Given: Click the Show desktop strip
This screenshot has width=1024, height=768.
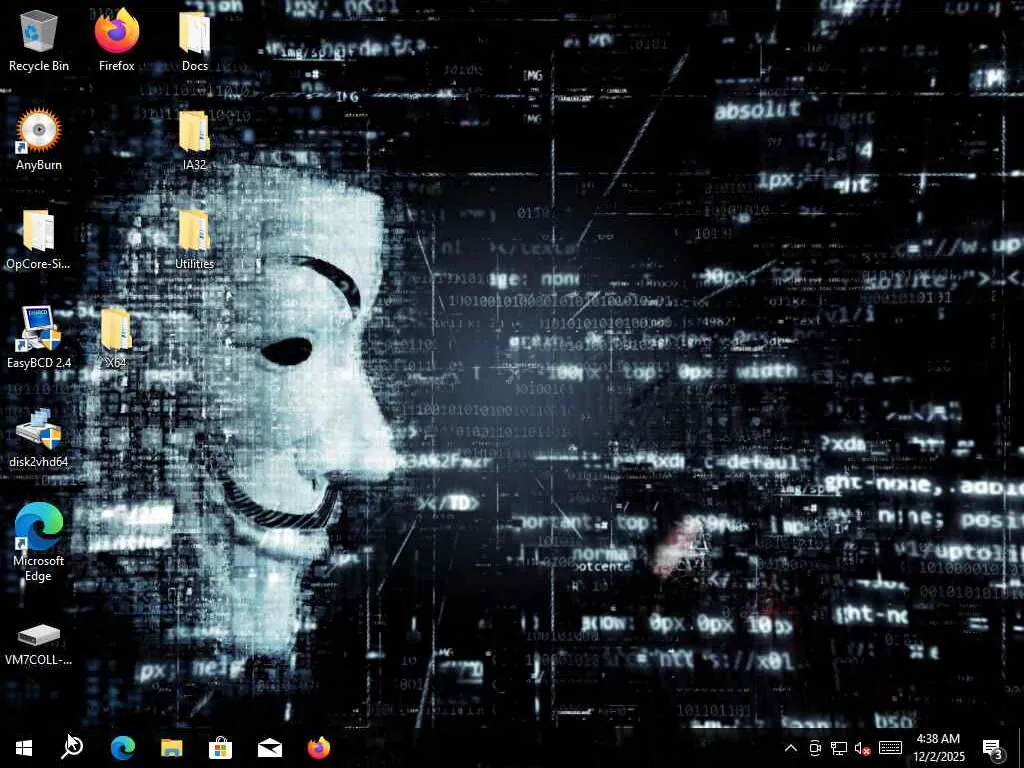Looking at the screenshot, I should pos(1021,748).
